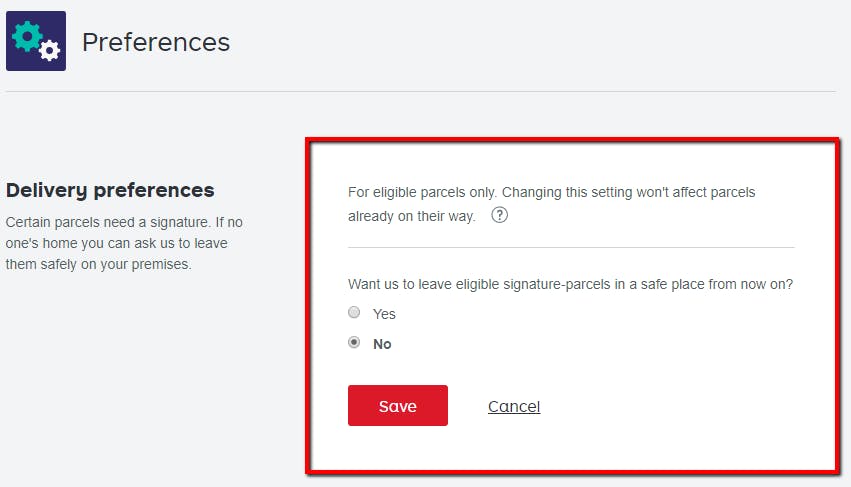Click the Preferences page title
The image size is (851, 487).
156,42
